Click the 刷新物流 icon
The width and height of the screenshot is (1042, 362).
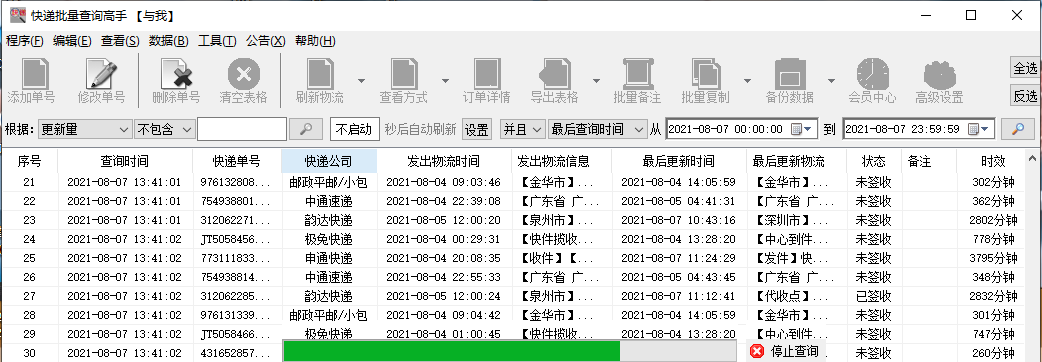click(x=320, y=73)
